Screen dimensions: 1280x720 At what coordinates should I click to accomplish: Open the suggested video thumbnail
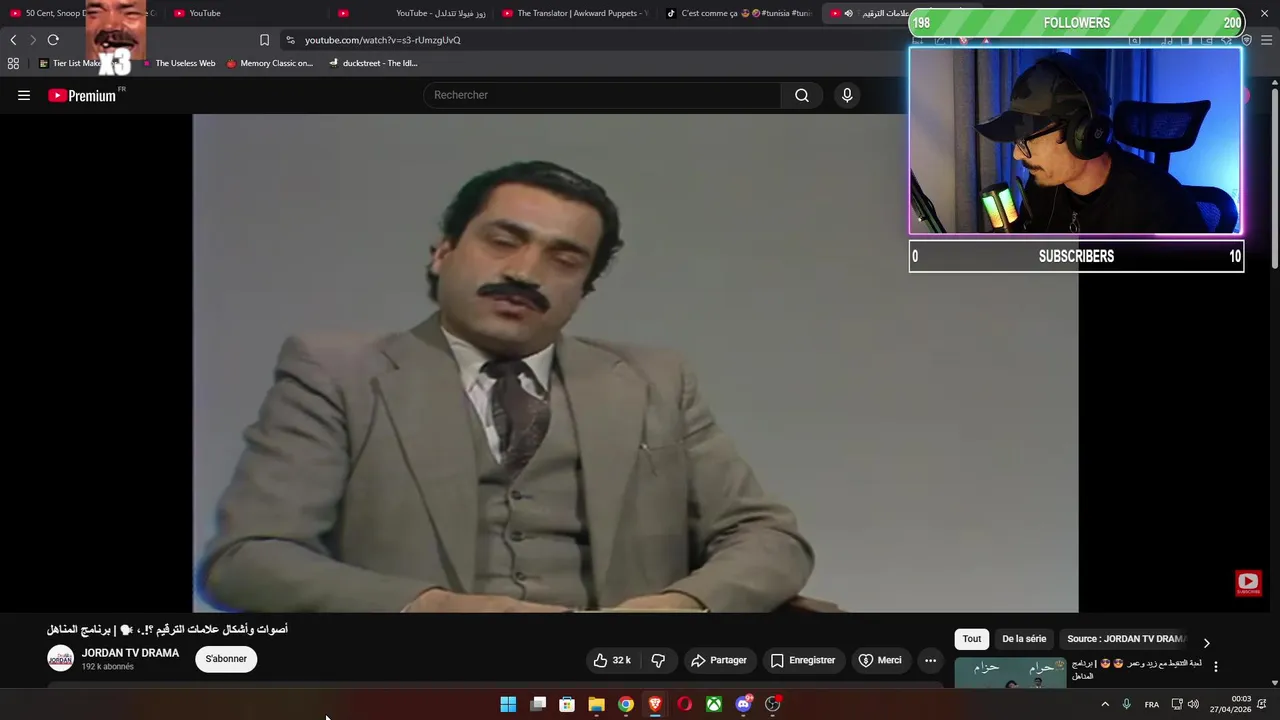pos(1010,673)
